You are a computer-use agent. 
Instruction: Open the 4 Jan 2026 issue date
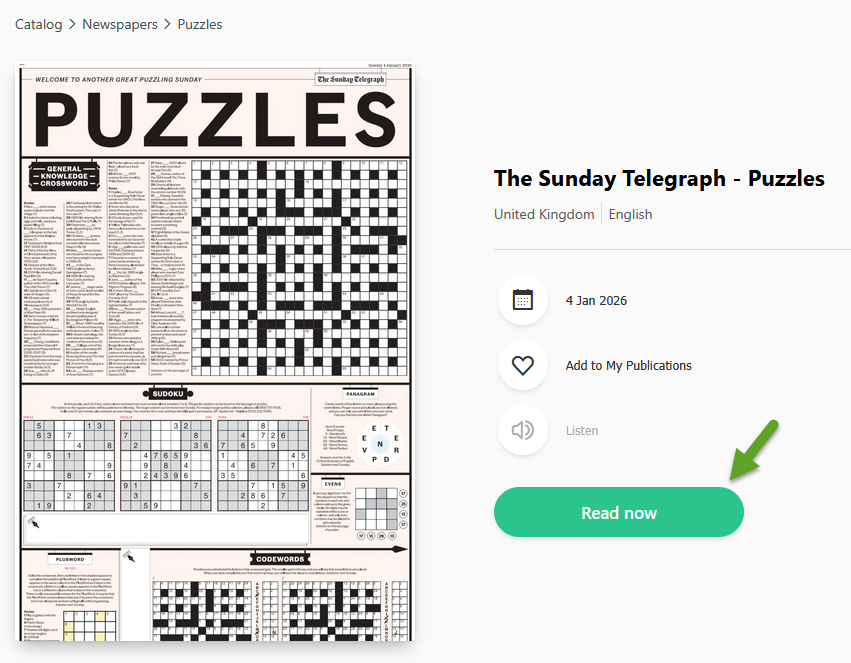596,300
